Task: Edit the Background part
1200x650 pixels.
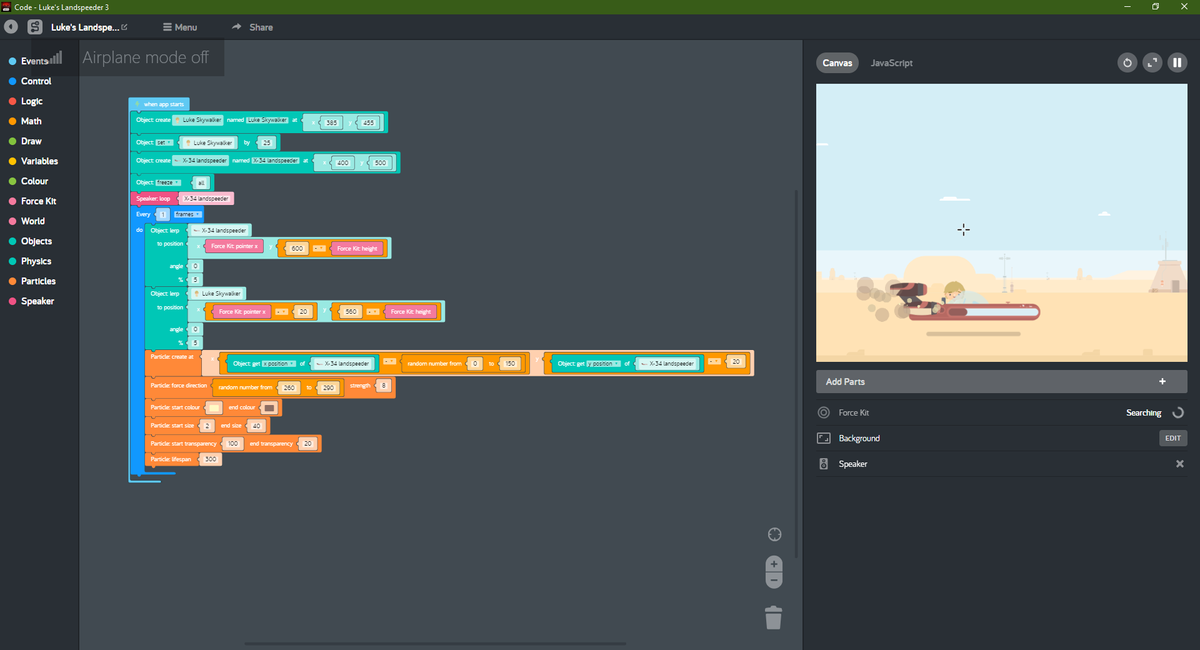Action: click(1173, 438)
